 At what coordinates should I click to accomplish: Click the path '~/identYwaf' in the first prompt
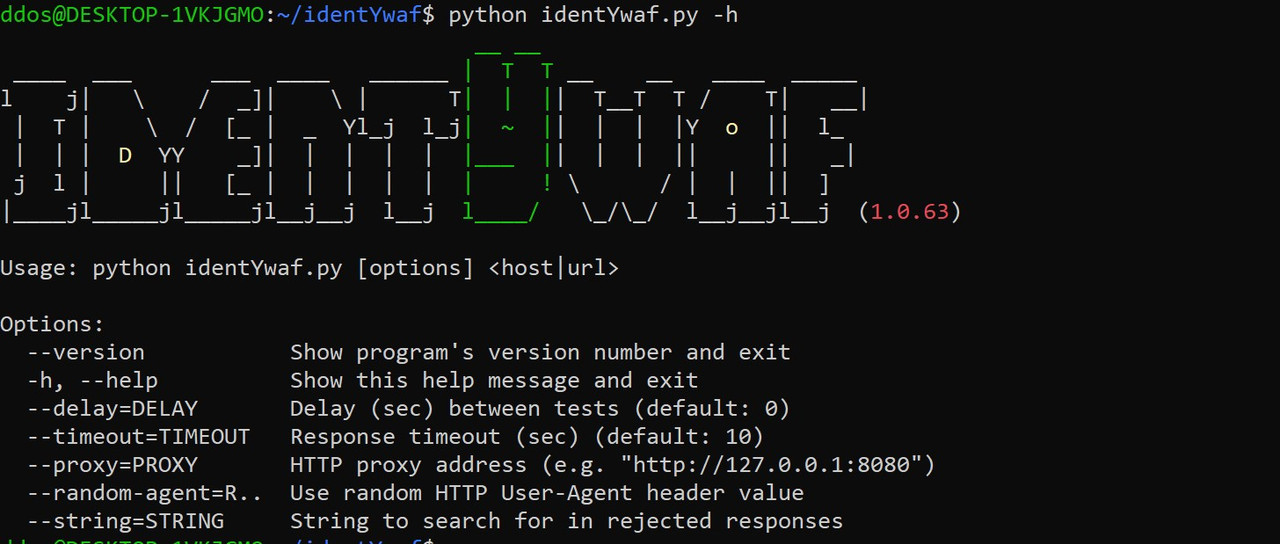click(x=349, y=15)
